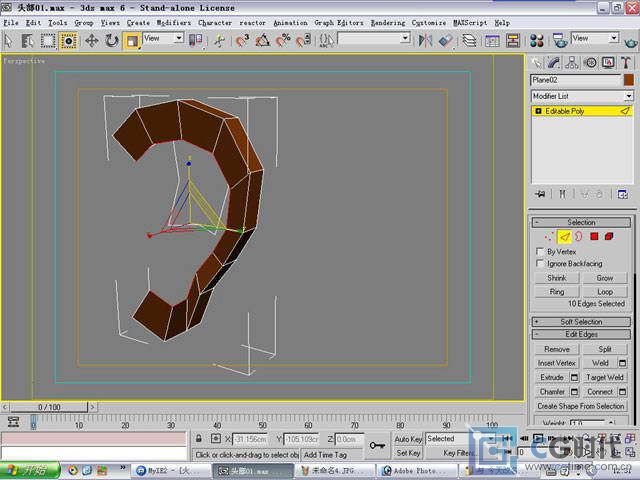This screenshot has height=480, width=640.
Task: Expand the Soft Selection rollout
Action: click(581, 322)
